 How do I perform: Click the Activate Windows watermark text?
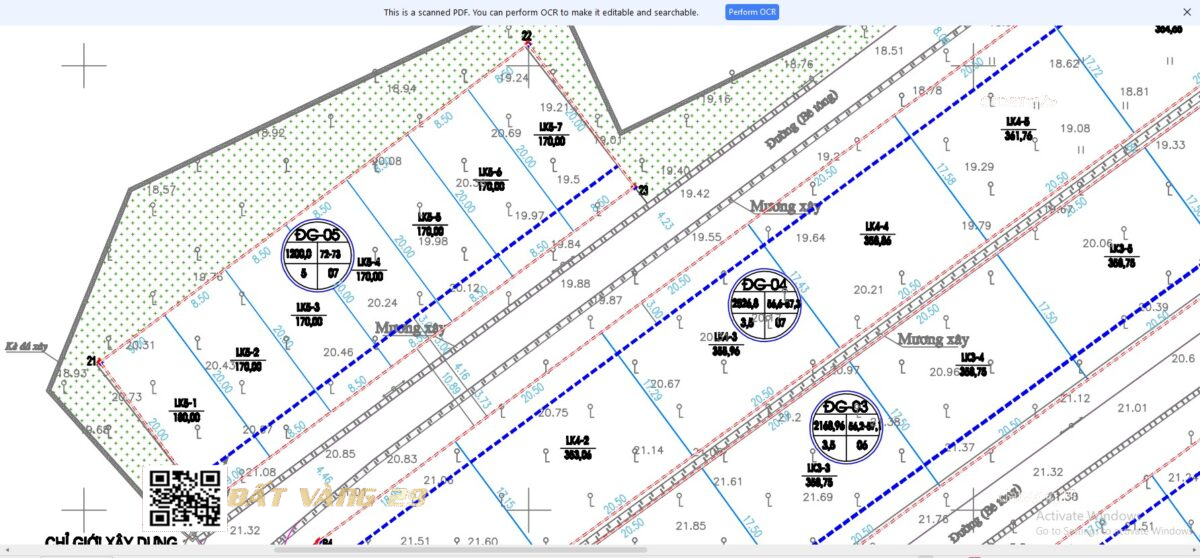pyautogui.click(x=1084, y=516)
